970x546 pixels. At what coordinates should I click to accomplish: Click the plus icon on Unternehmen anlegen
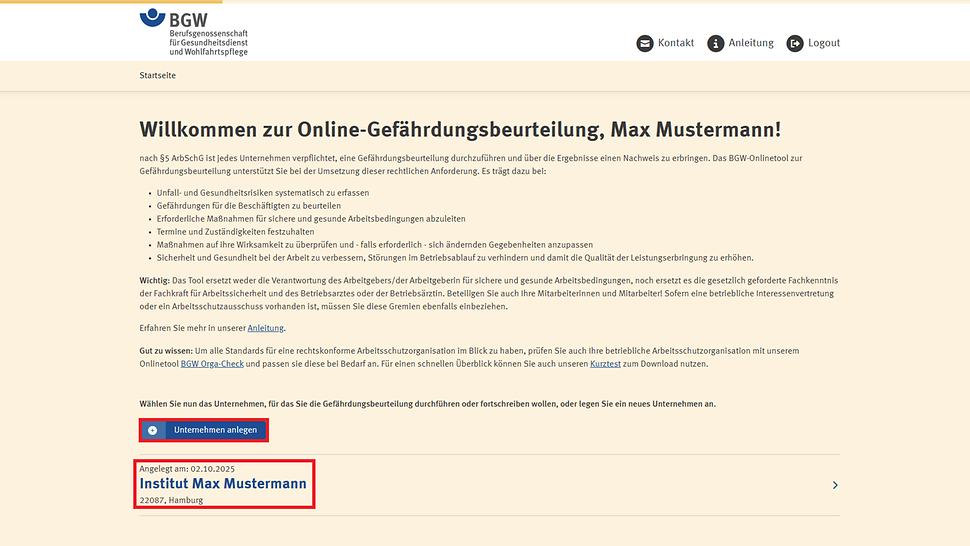click(x=152, y=430)
